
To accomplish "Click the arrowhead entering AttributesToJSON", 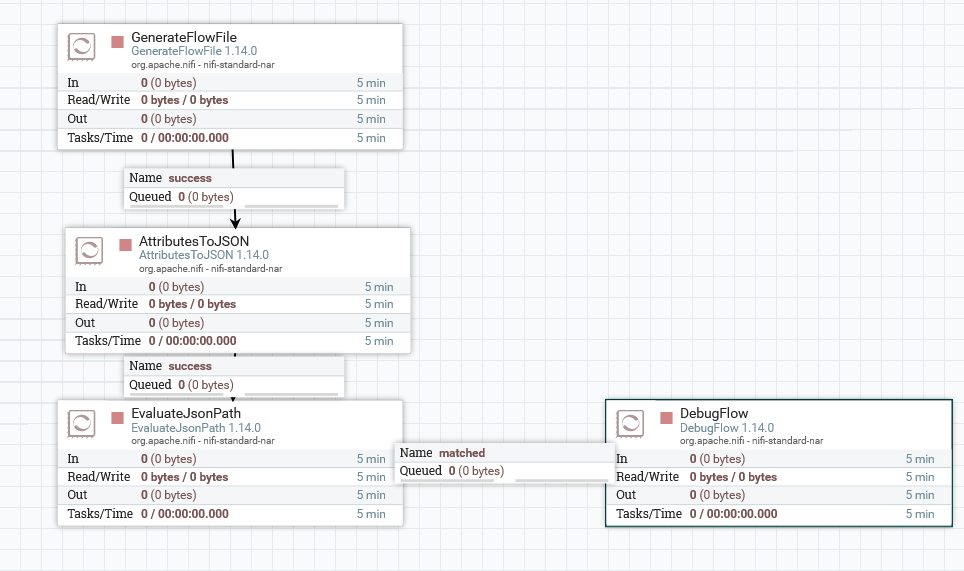I will click(x=235, y=222).
